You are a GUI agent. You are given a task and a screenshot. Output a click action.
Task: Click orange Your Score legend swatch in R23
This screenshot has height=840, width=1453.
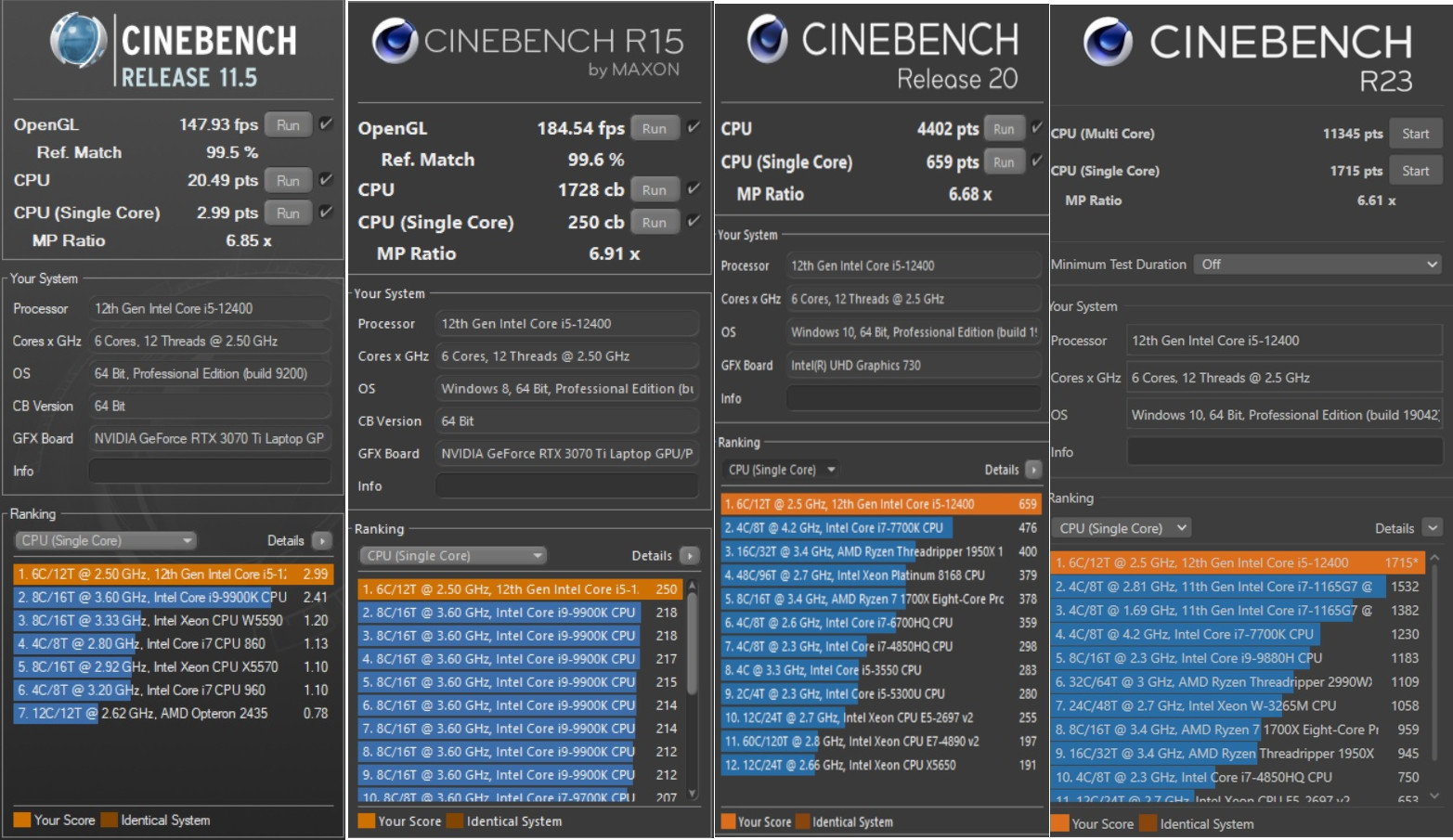click(x=1059, y=823)
